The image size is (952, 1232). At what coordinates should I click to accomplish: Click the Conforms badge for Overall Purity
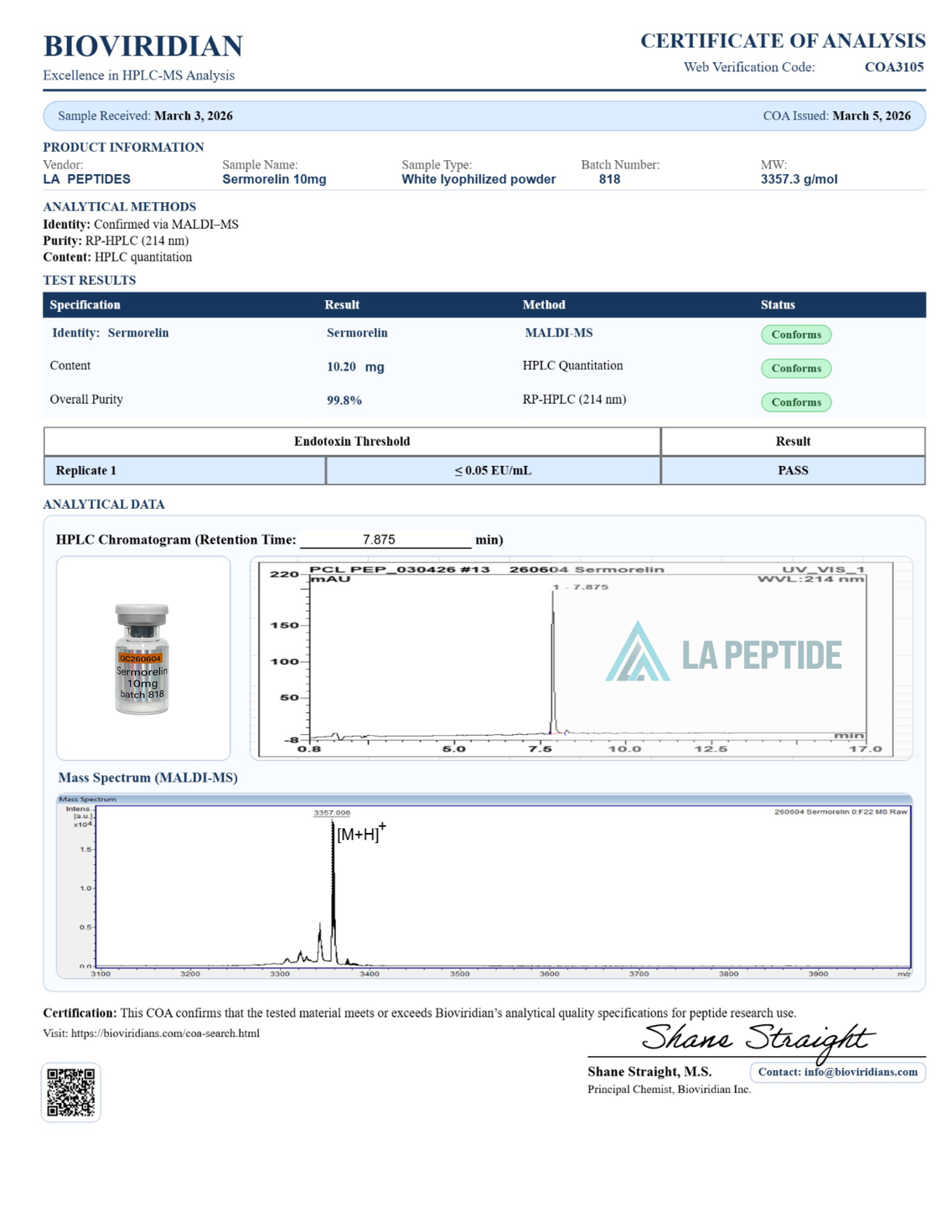pos(796,402)
